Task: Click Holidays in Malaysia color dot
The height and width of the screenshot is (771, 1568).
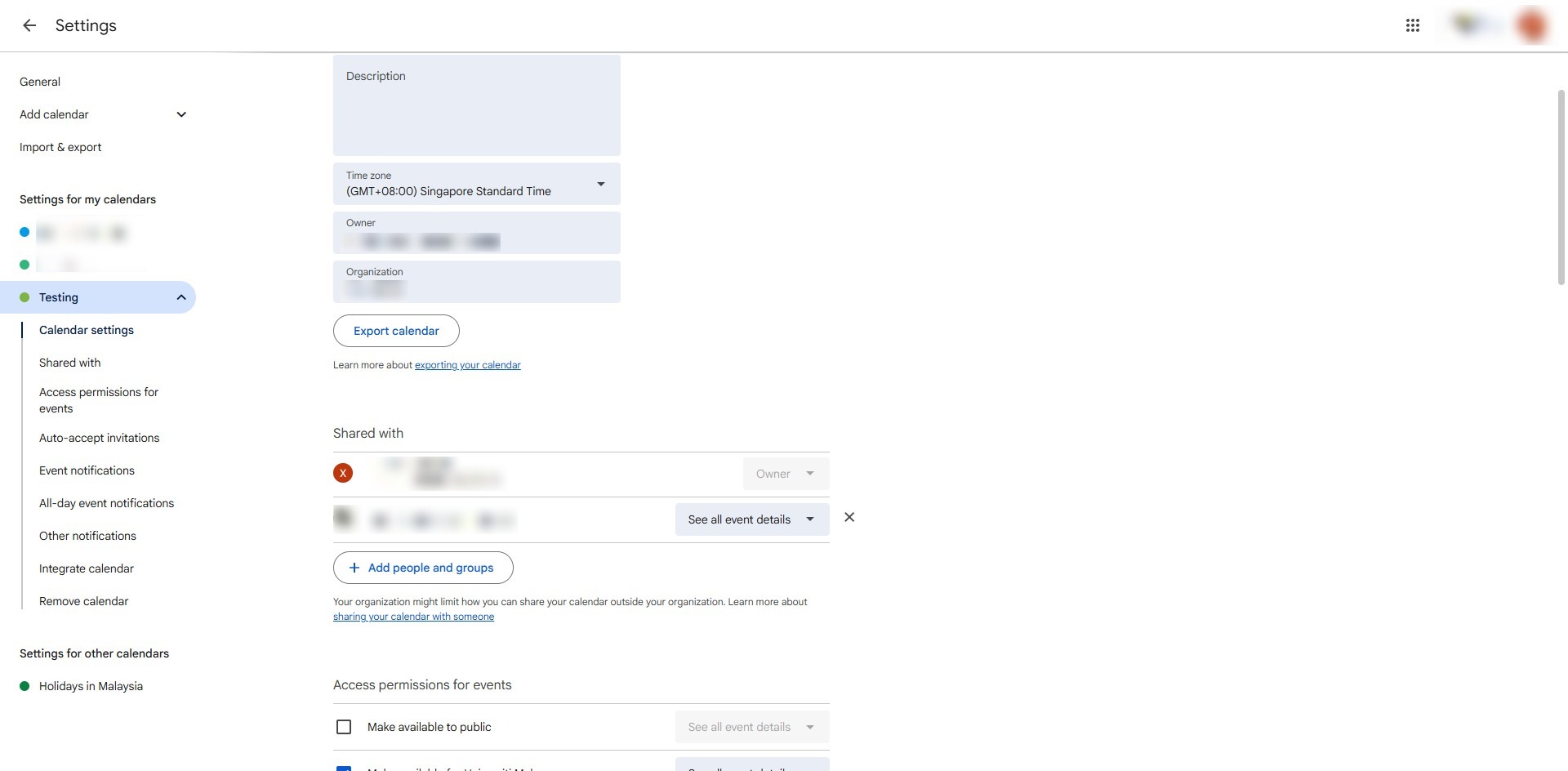Action: point(24,686)
